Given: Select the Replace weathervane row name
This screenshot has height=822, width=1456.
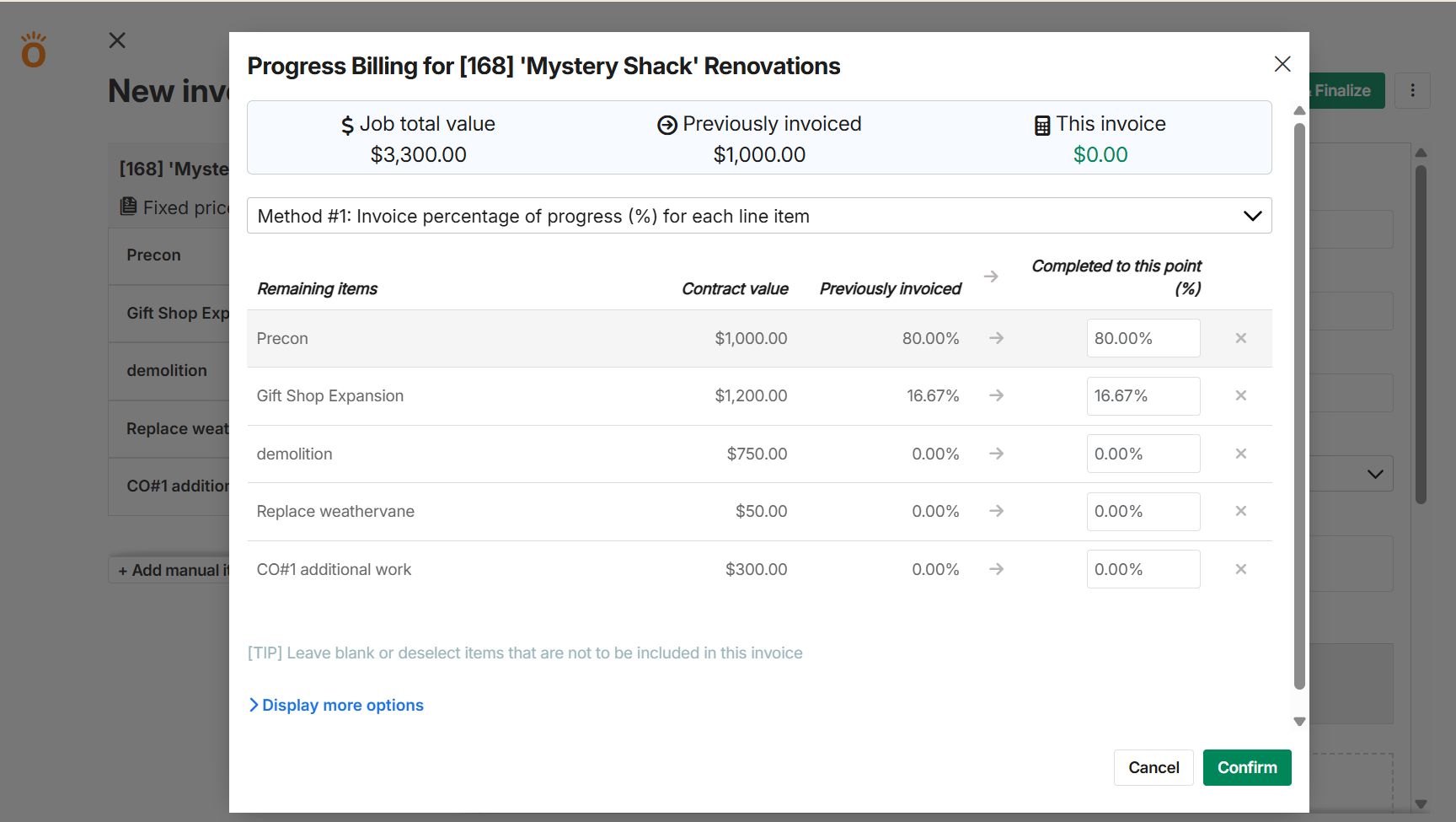Looking at the screenshot, I should (x=335, y=511).
